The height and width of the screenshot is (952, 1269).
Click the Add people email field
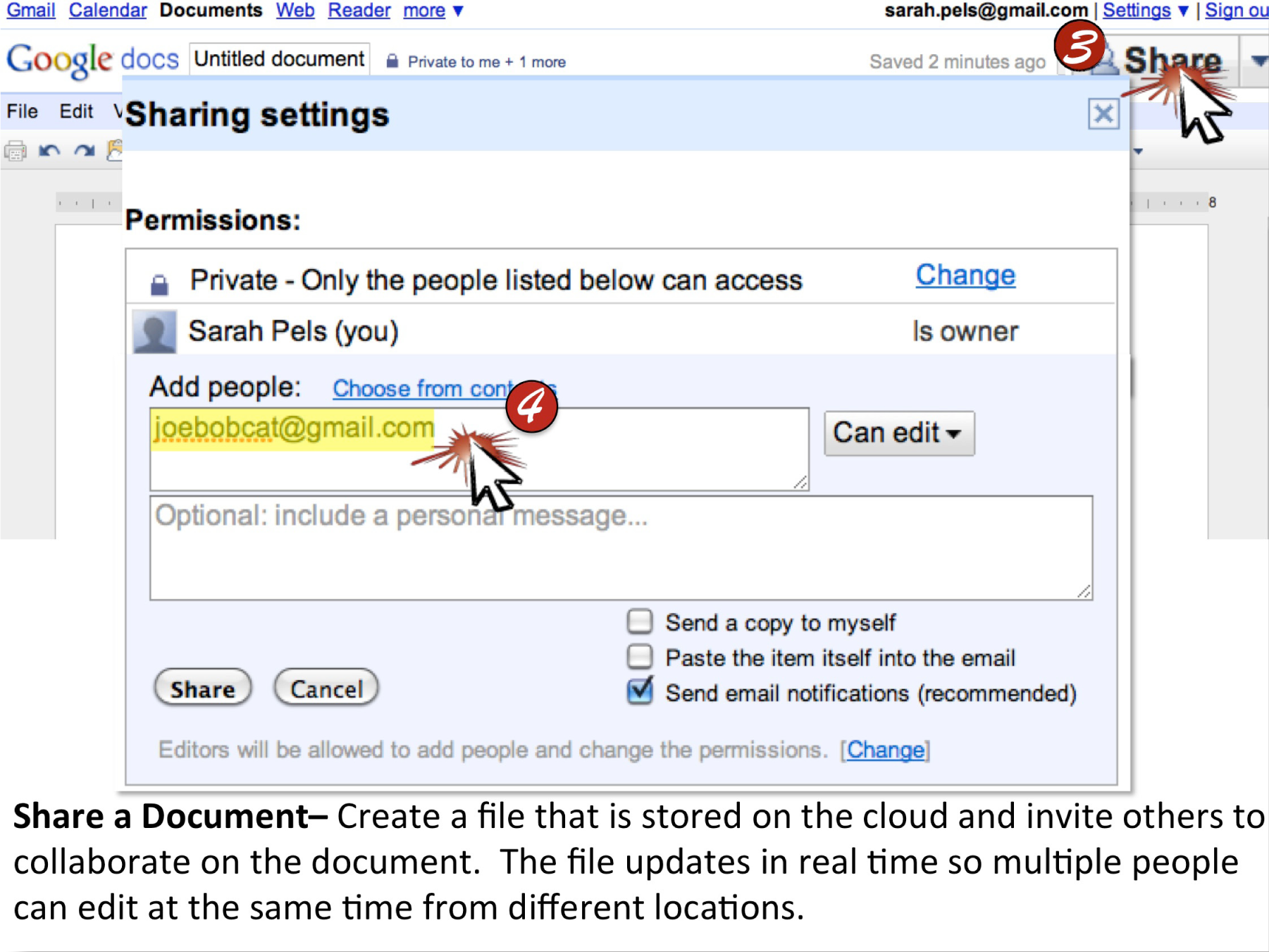pos(479,449)
